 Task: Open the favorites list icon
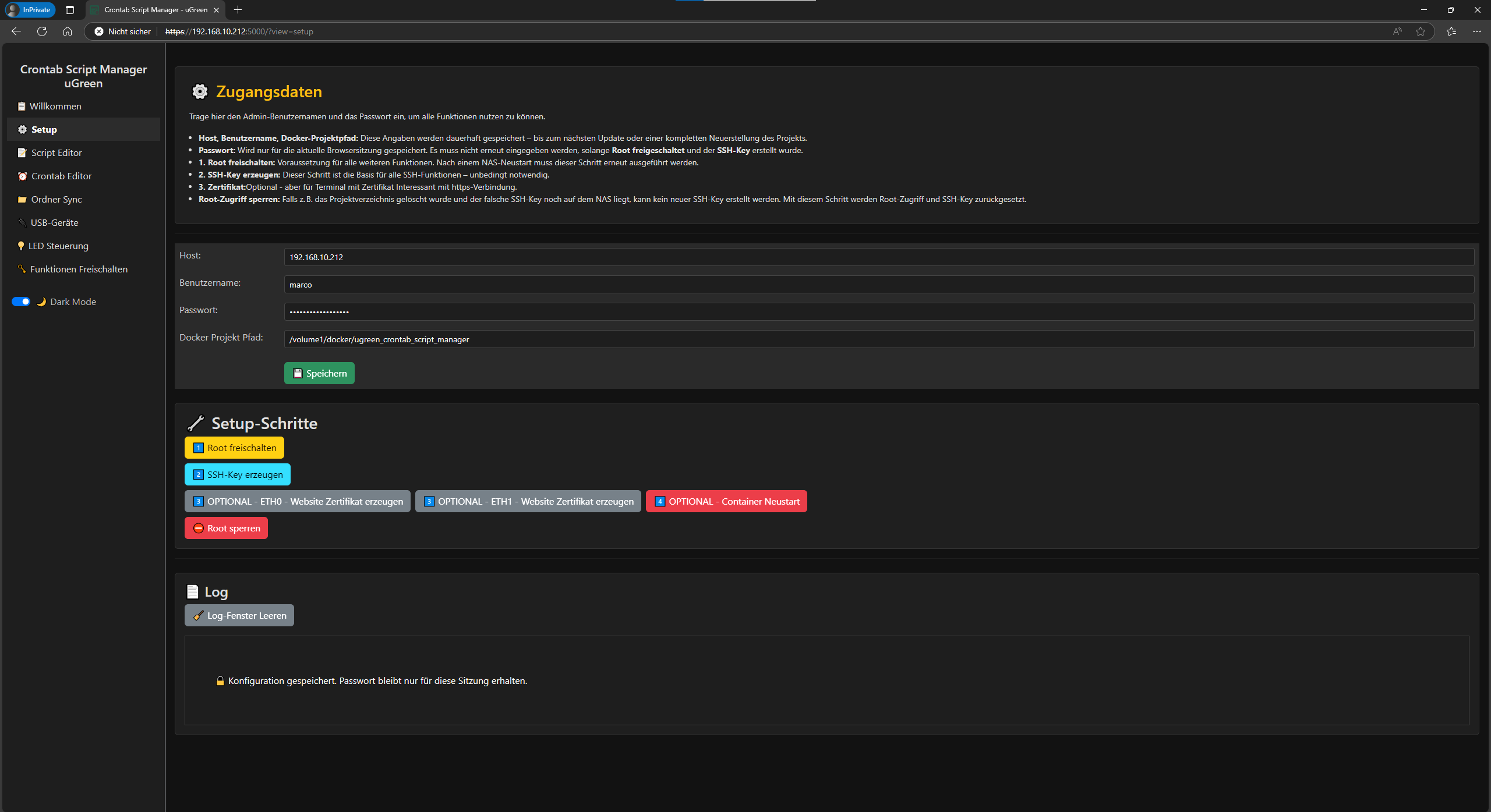coord(1451,31)
